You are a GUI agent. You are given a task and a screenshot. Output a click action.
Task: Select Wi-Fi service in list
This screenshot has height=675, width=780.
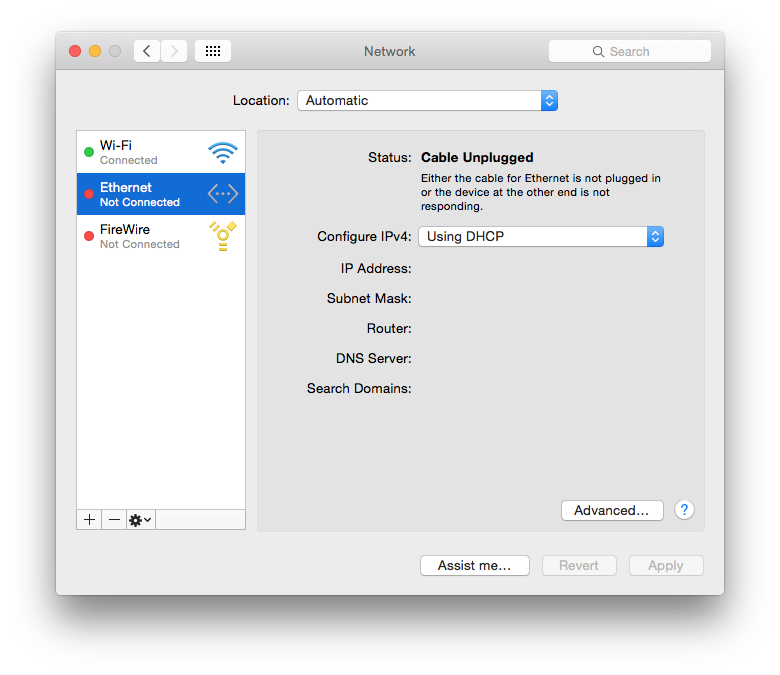pos(161,152)
